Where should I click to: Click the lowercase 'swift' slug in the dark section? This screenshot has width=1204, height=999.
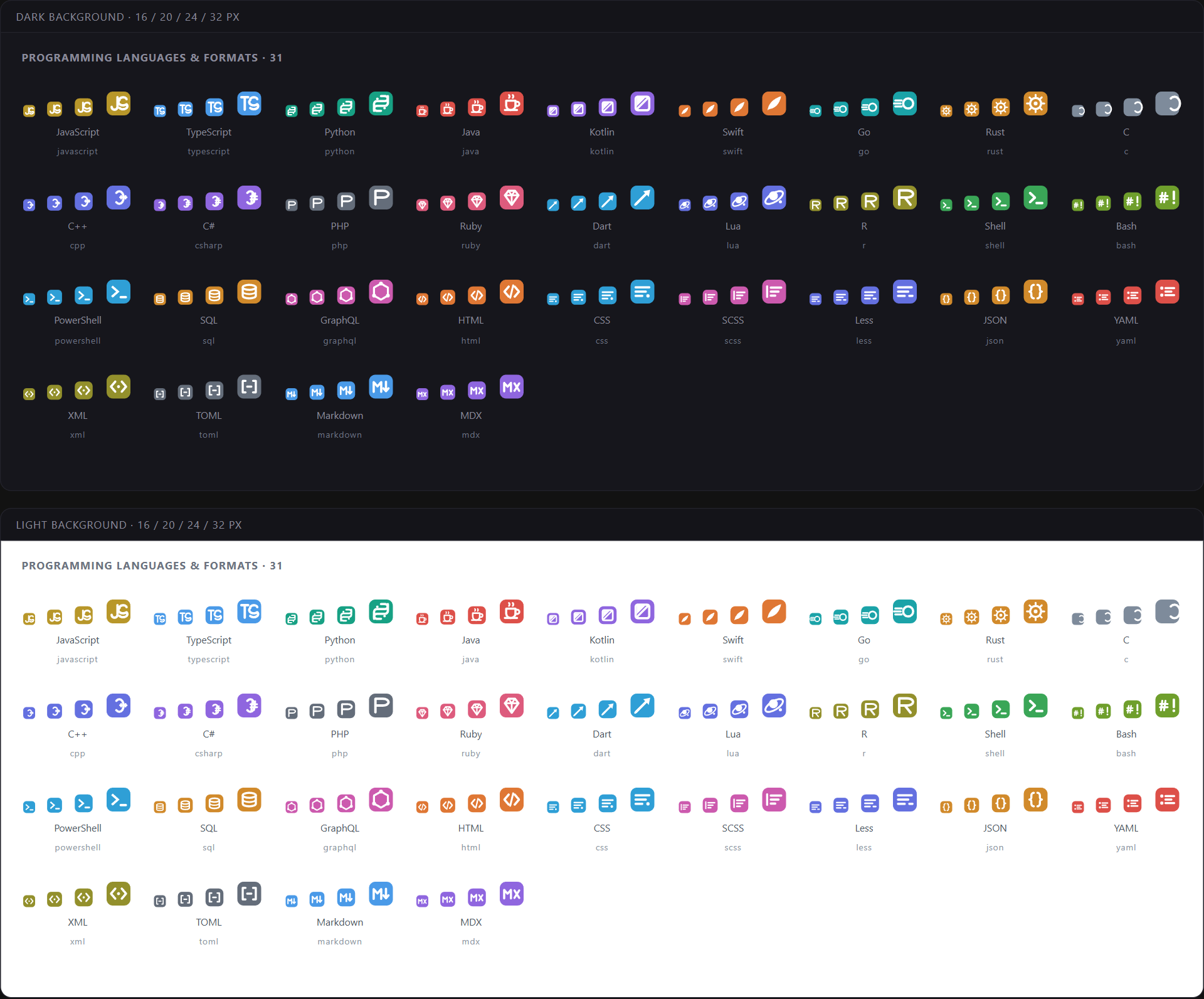click(733, 152)
